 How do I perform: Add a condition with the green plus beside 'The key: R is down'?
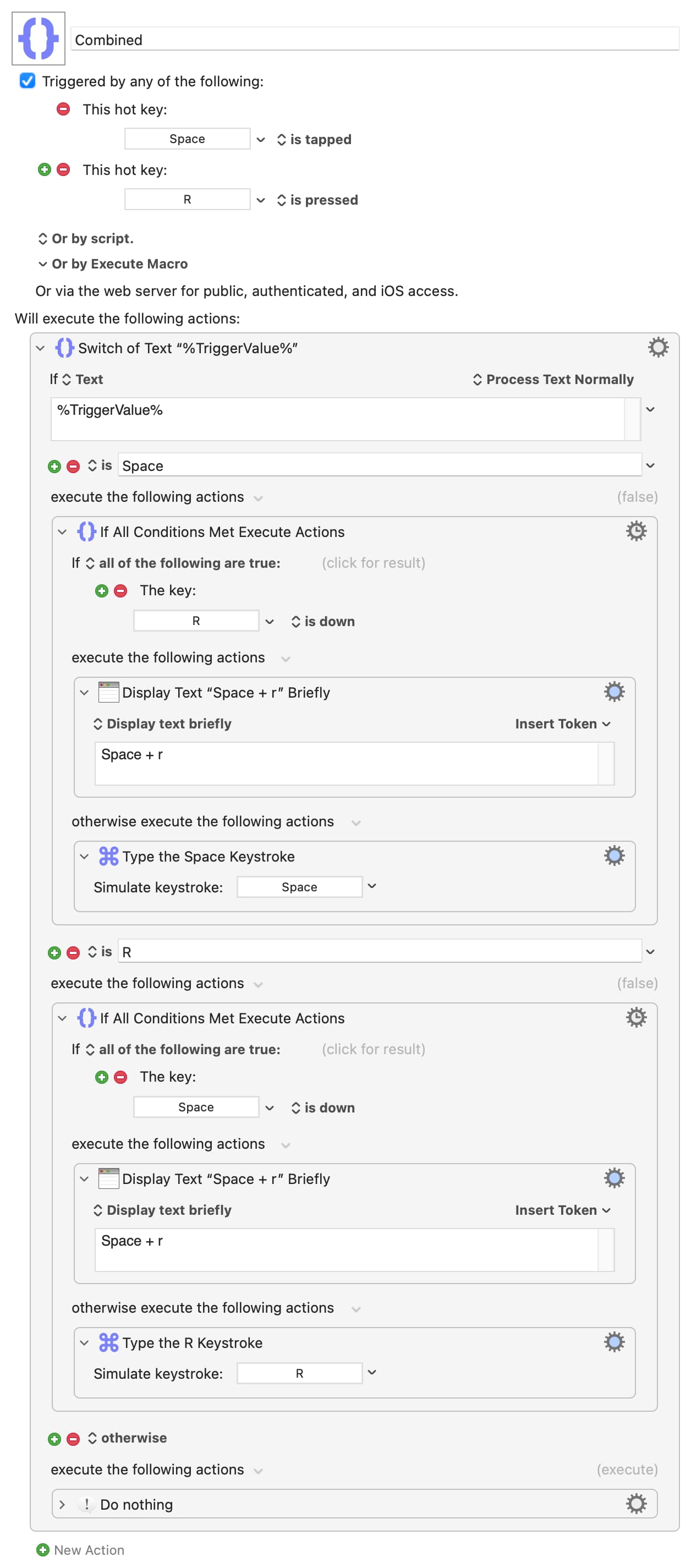pyautogui.click(x=102, y=590)
